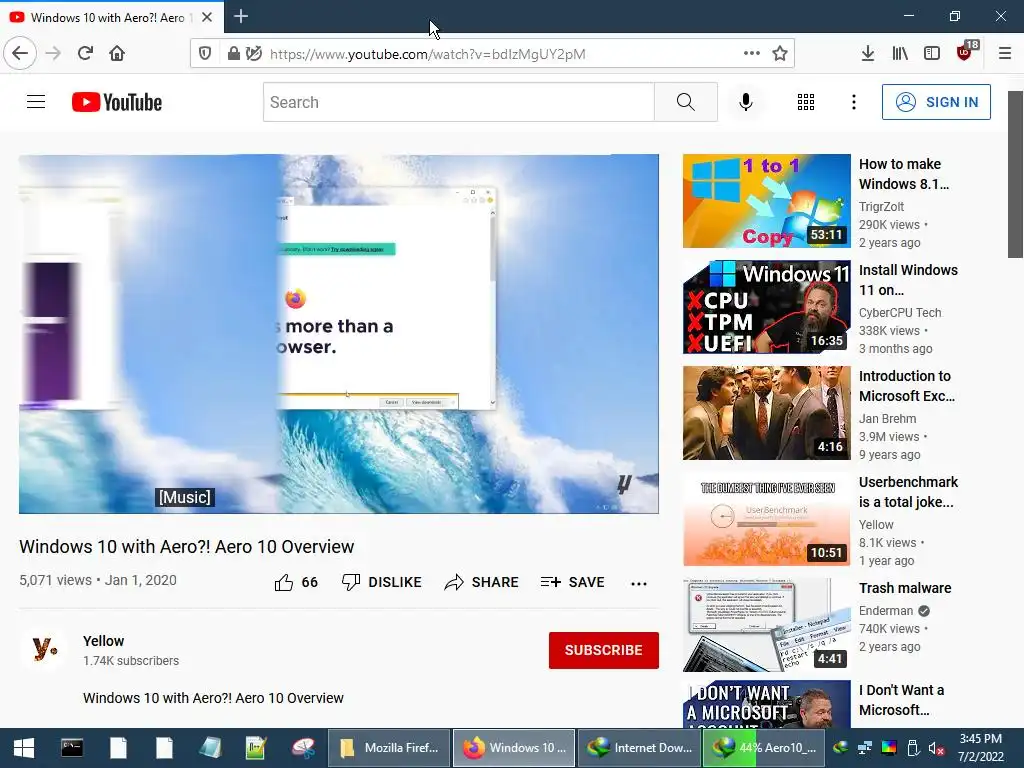Search with your voice microphone
Viewport: 1024px width, 768px height.
(746, 102)
